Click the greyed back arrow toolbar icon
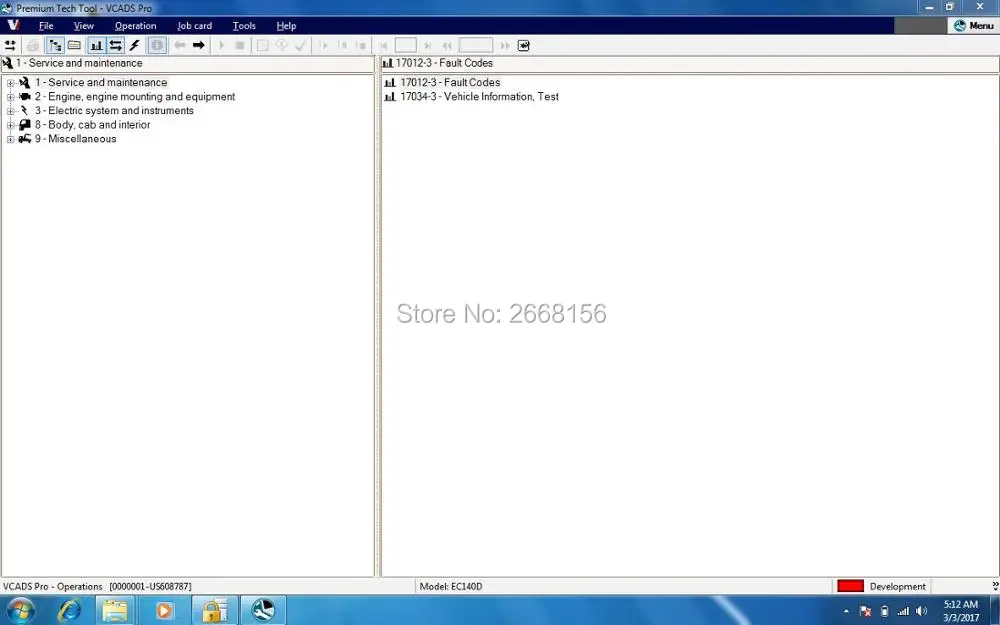 coord(180,45)
